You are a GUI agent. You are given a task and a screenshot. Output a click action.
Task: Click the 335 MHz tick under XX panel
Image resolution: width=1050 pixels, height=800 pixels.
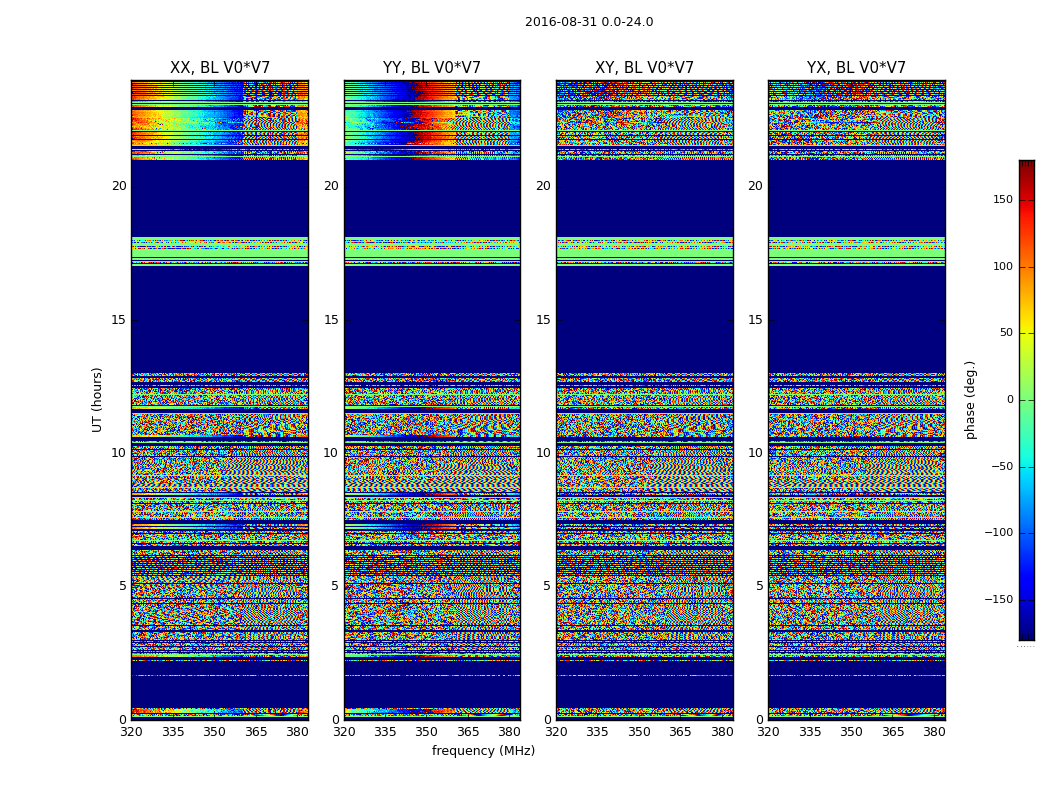173,732
